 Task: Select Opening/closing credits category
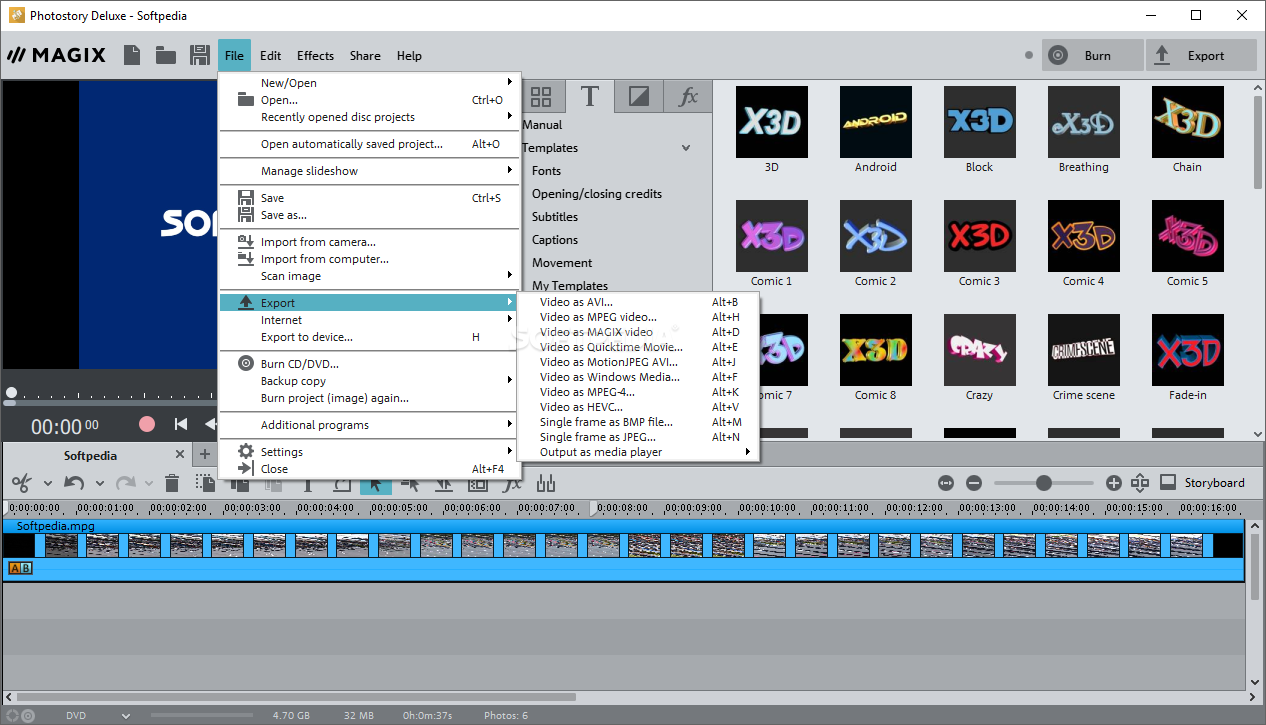click(597, 194)
